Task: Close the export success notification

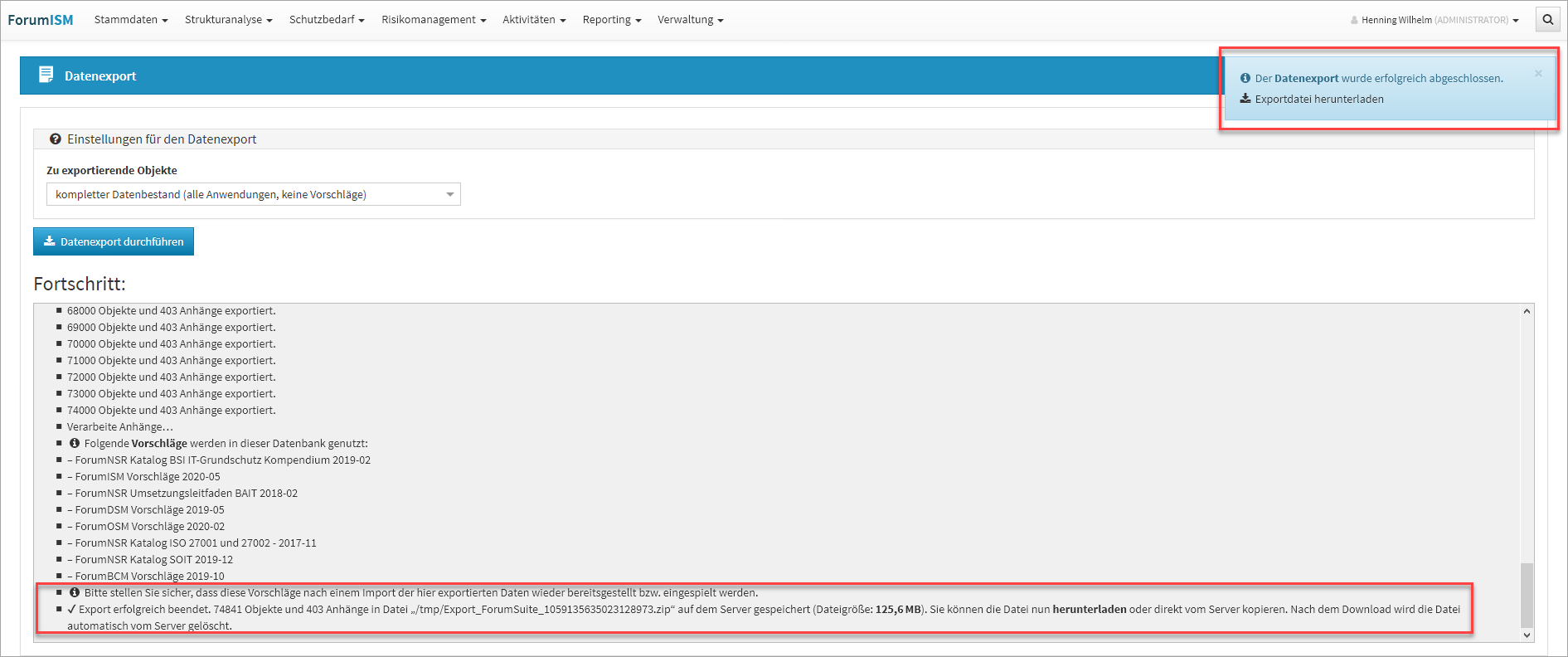Action: [1538, 74]
